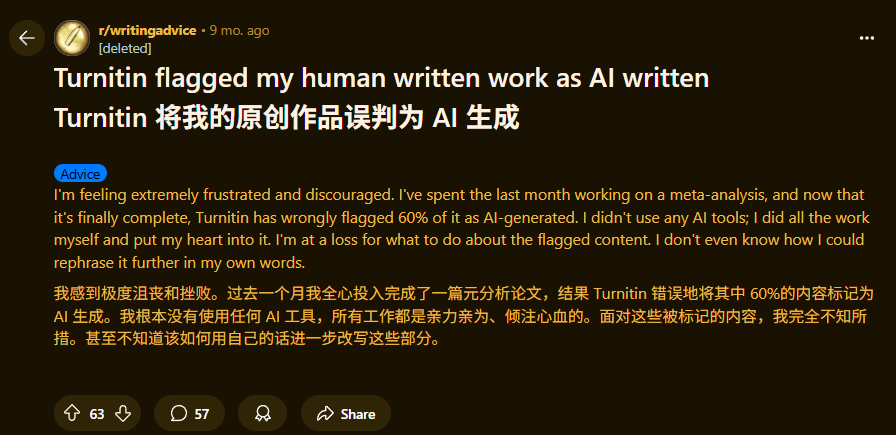Open the three-dot post options menu
The height and width of the screenshot is (435, 896).
[x=867, y=38]
